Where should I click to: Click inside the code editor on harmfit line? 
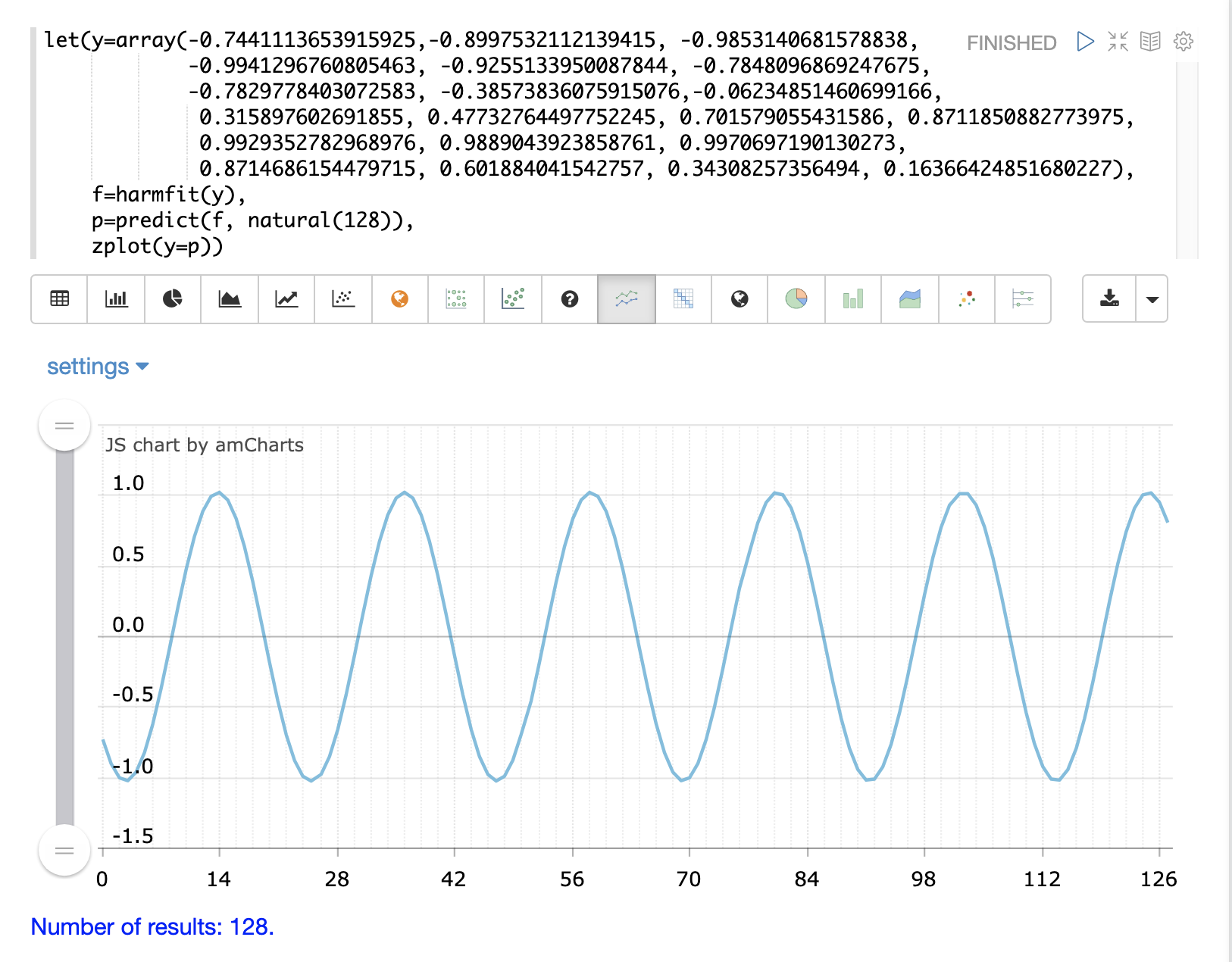pyautogui.click(x=168, y=195)
